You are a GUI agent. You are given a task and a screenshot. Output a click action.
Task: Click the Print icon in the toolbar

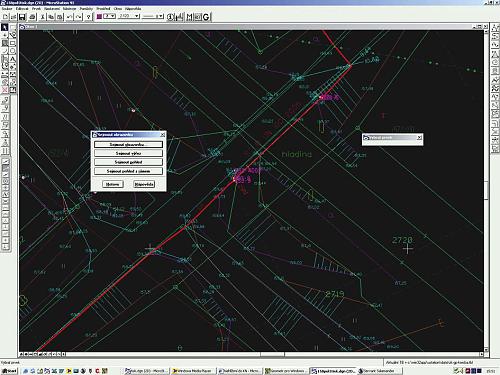[x=32, y=17]
